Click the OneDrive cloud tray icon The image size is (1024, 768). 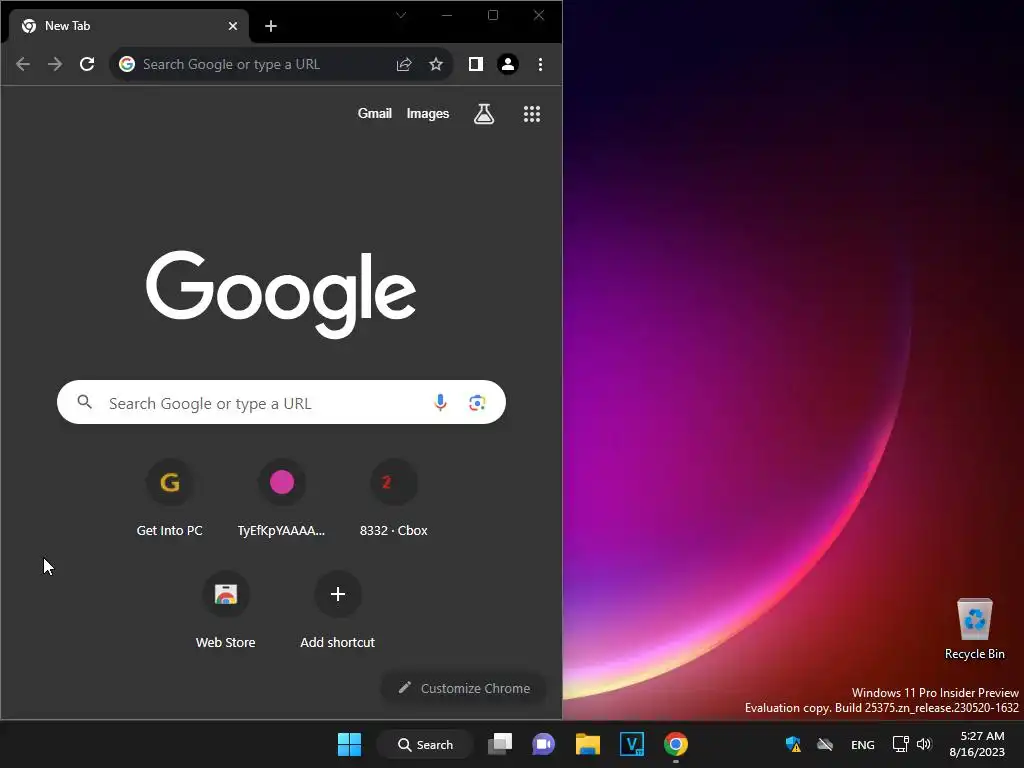[825, 744]
